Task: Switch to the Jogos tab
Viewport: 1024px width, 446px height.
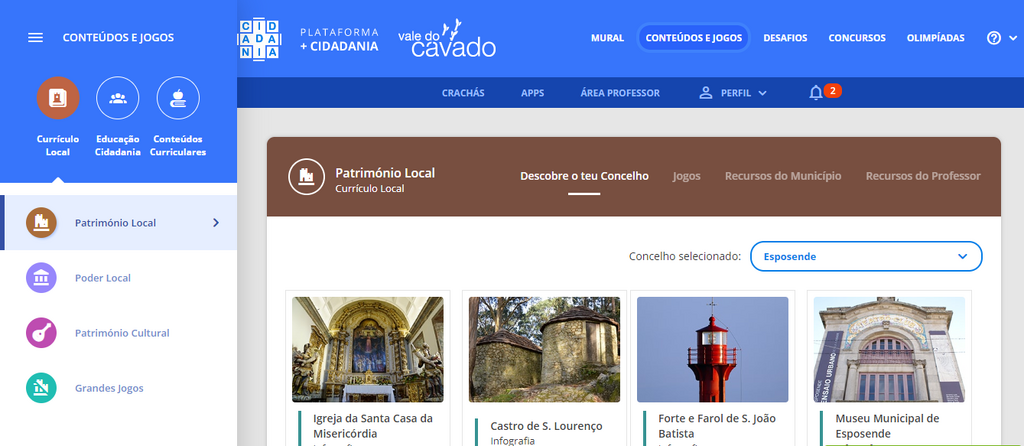Action: [x=686, y=176]
